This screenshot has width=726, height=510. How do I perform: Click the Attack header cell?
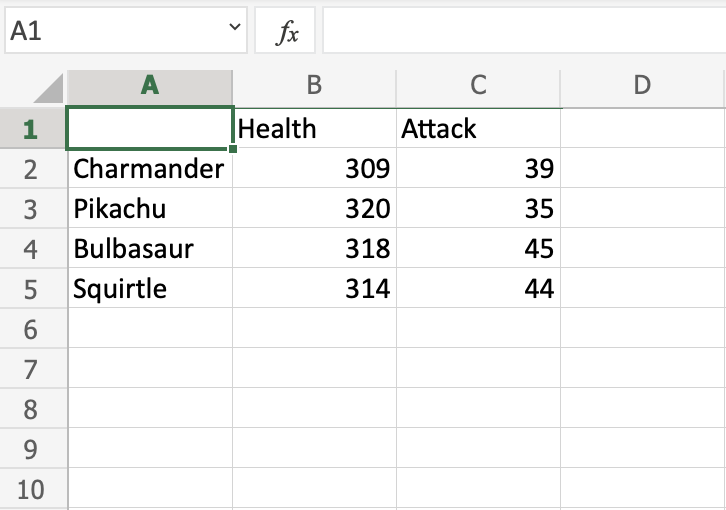(x=478, y=129)
